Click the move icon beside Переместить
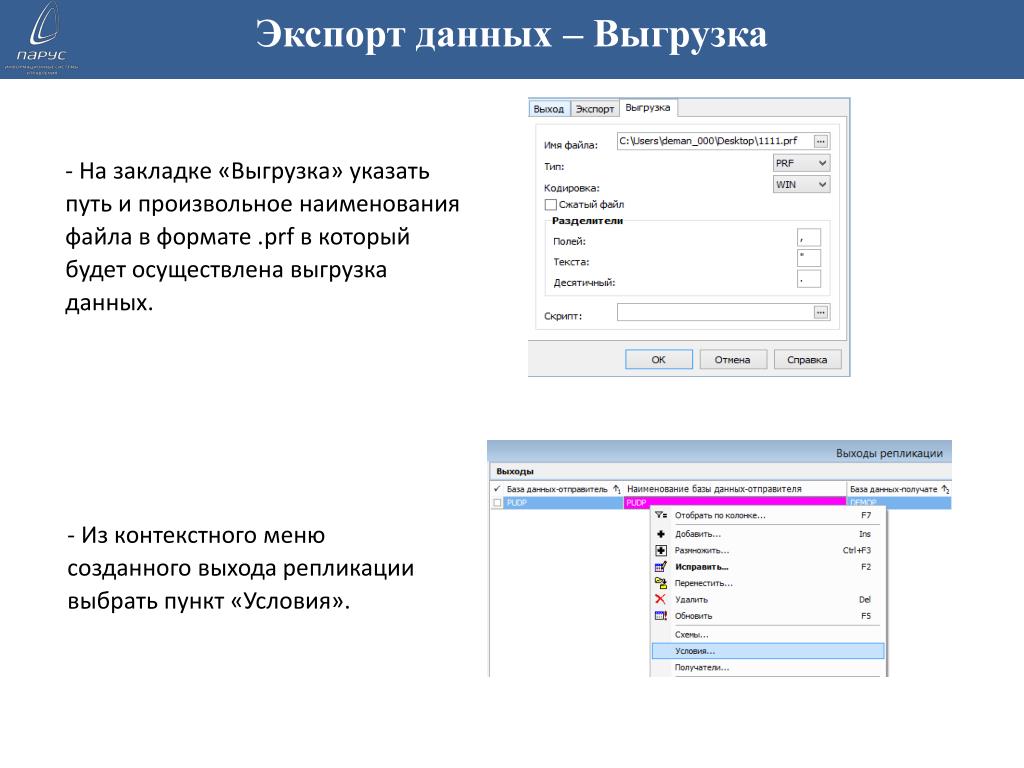Screen dimensions: 1024x768 point(661,583)
